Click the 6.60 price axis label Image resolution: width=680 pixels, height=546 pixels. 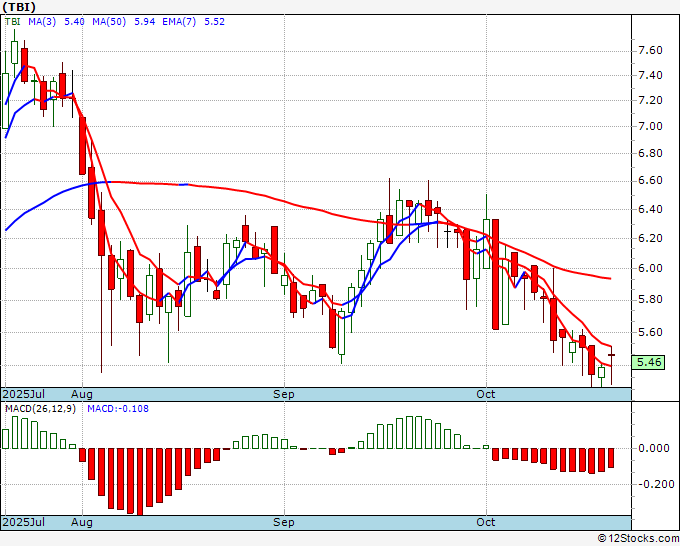[651, 181]
